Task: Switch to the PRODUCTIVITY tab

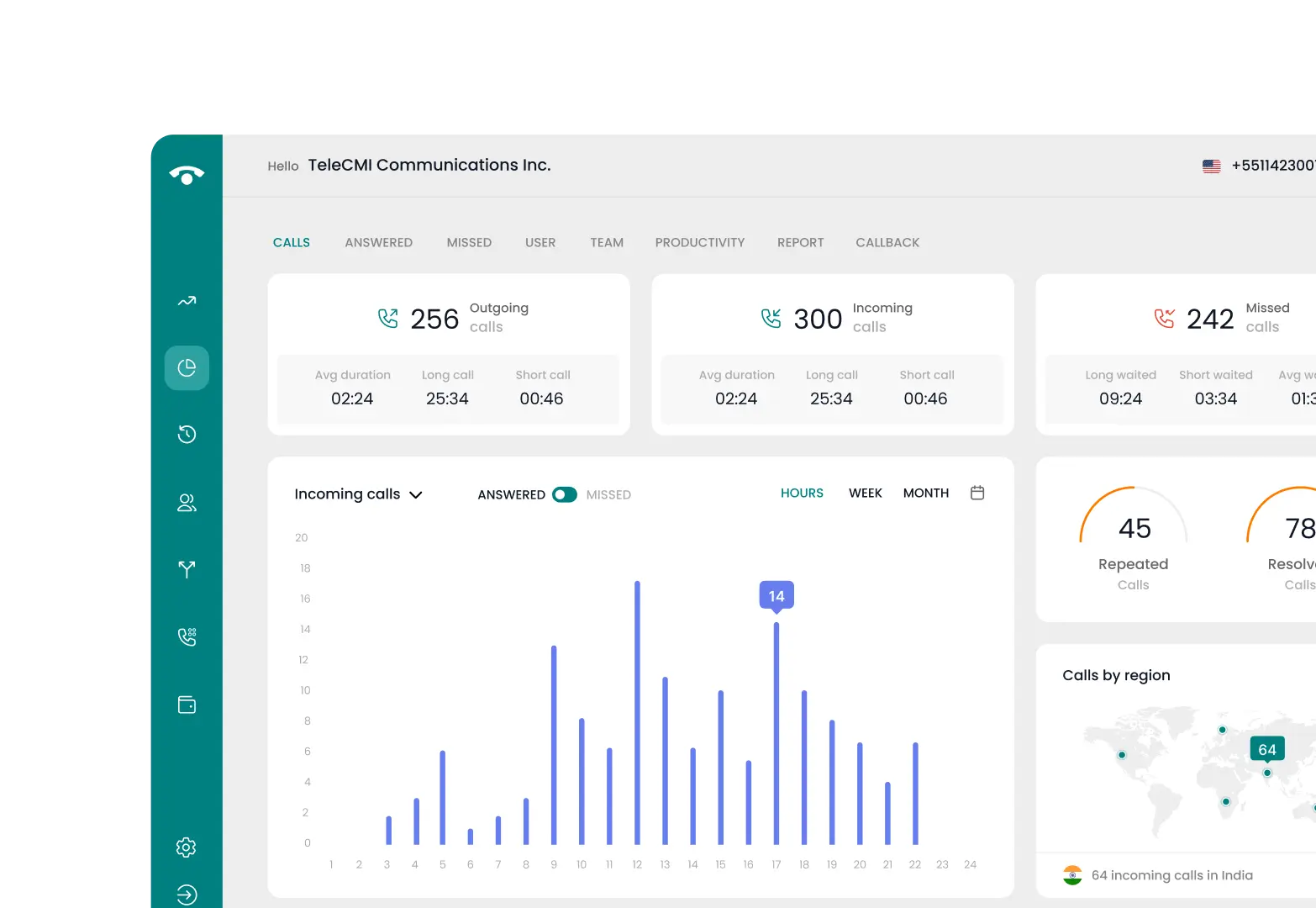Action: [700, 242]
